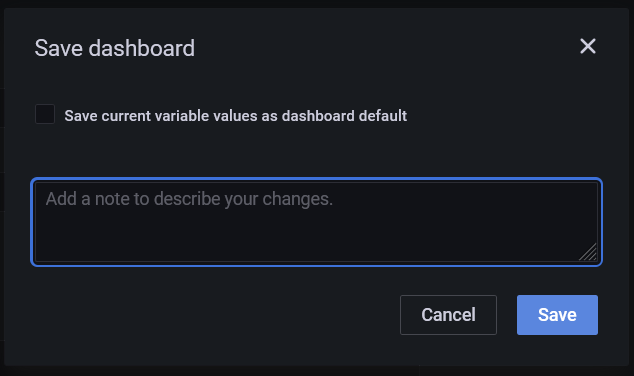This screenshot has width=634, height=376.
Task: Click the 'Save dashboard' dialog title
Action: 114,48
